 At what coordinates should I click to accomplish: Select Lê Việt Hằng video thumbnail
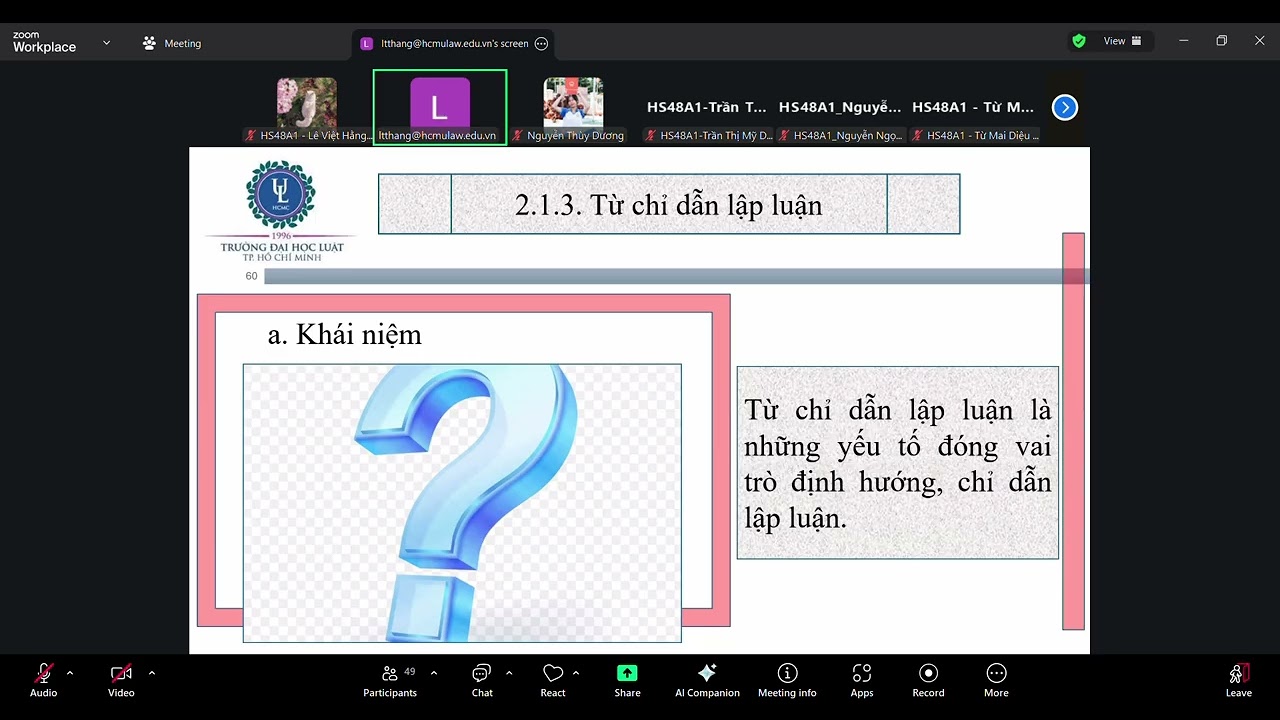(307, 109)
